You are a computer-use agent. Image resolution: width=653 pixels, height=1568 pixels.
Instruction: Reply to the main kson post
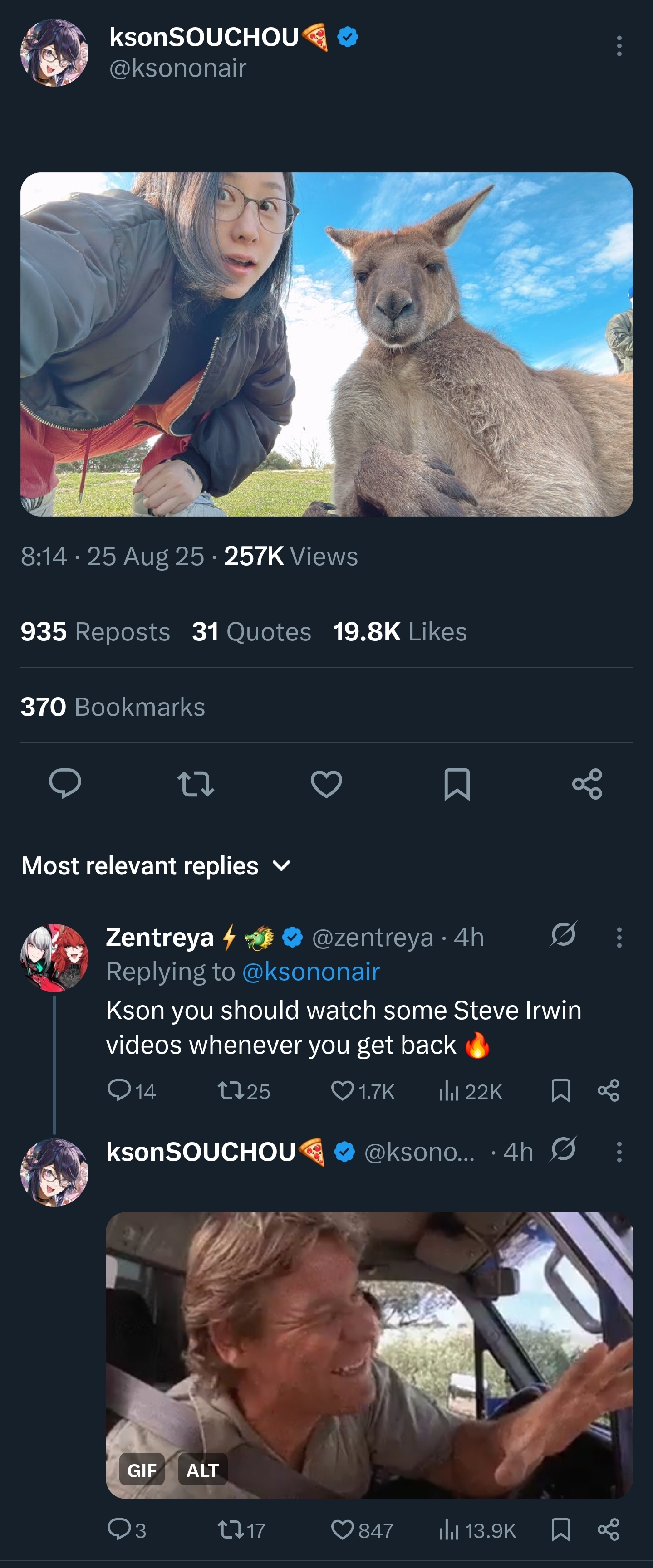[65, 783]
